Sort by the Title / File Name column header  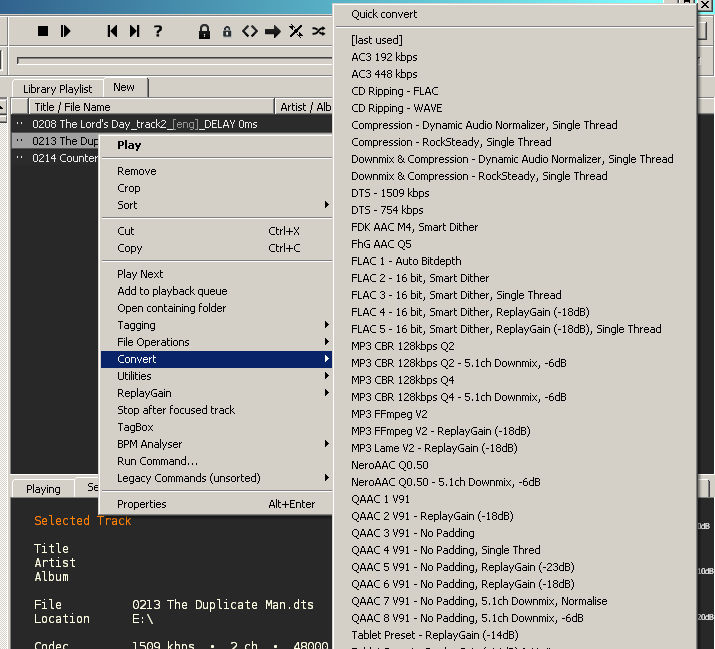coord(151,107)
